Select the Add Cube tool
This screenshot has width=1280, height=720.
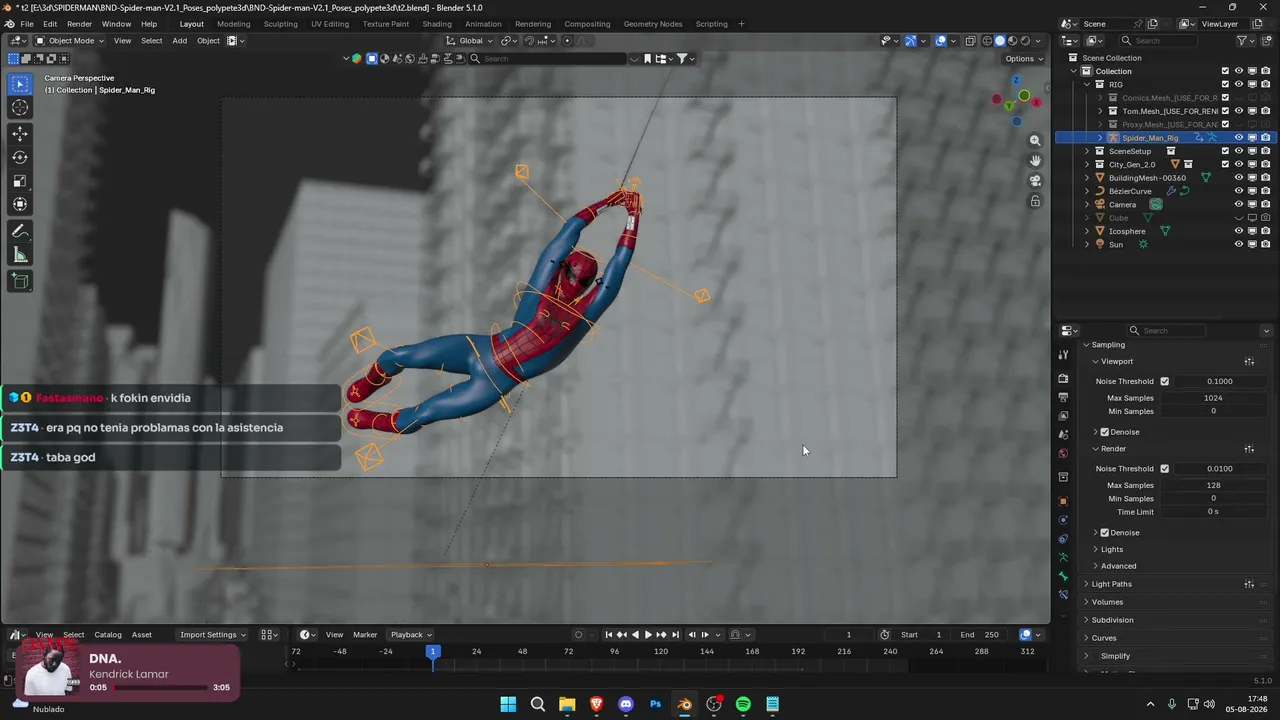20,282
